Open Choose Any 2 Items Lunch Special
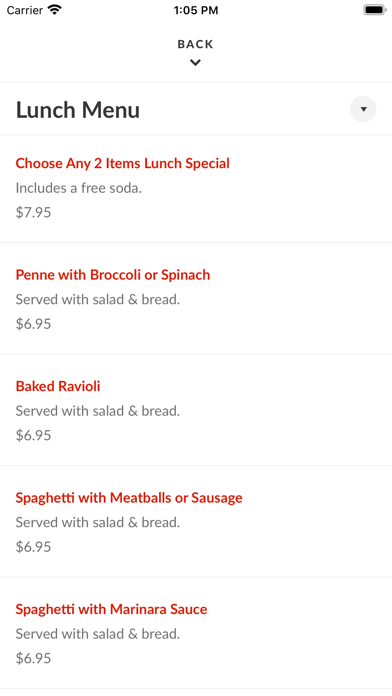This screenshot has height=696, width=392. (x=123, y=163)
